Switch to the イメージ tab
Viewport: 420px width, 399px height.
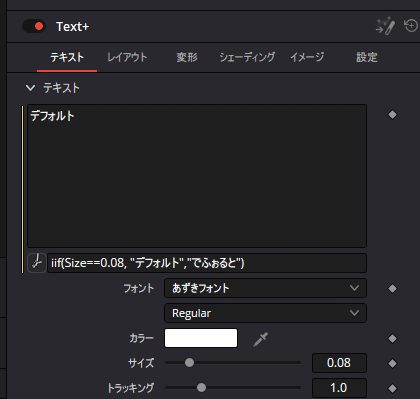tap(307, 57)
